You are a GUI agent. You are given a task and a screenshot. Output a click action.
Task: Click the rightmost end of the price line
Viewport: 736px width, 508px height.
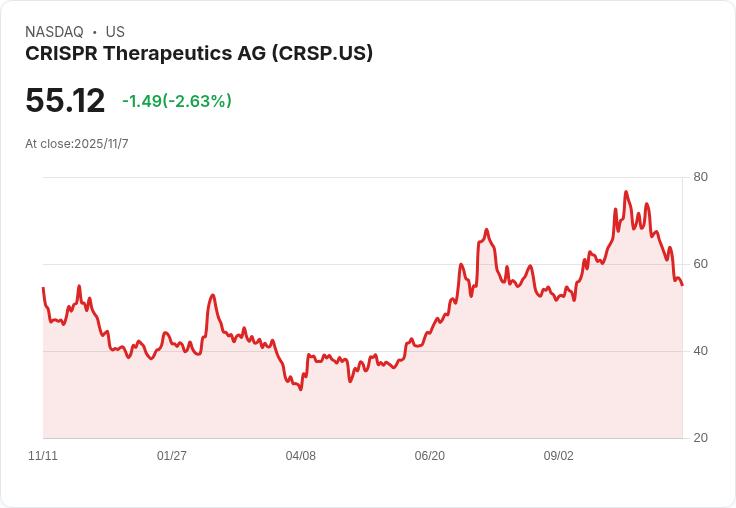tap(682, 285)
